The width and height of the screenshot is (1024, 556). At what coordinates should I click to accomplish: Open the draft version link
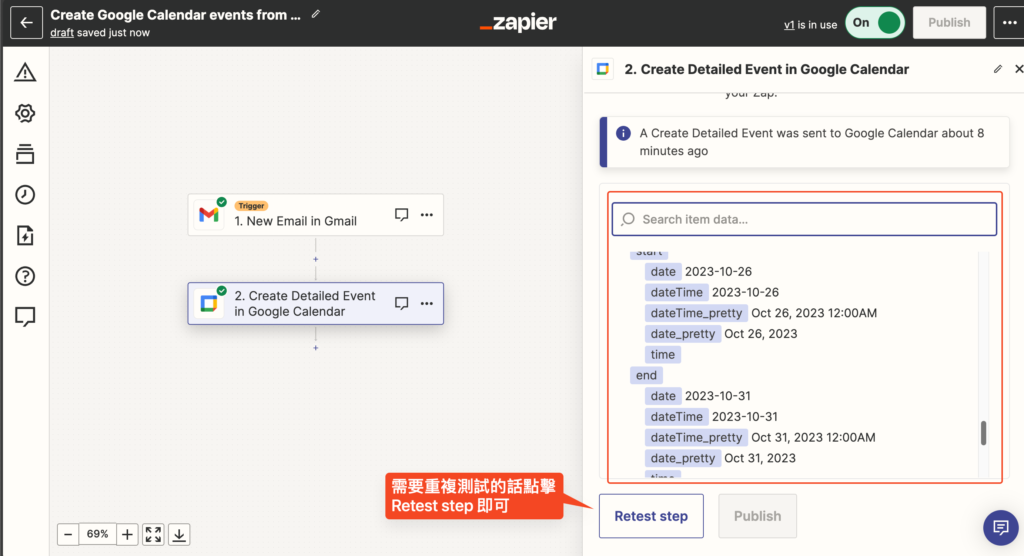pyautogui.click(x=62, y=33)
